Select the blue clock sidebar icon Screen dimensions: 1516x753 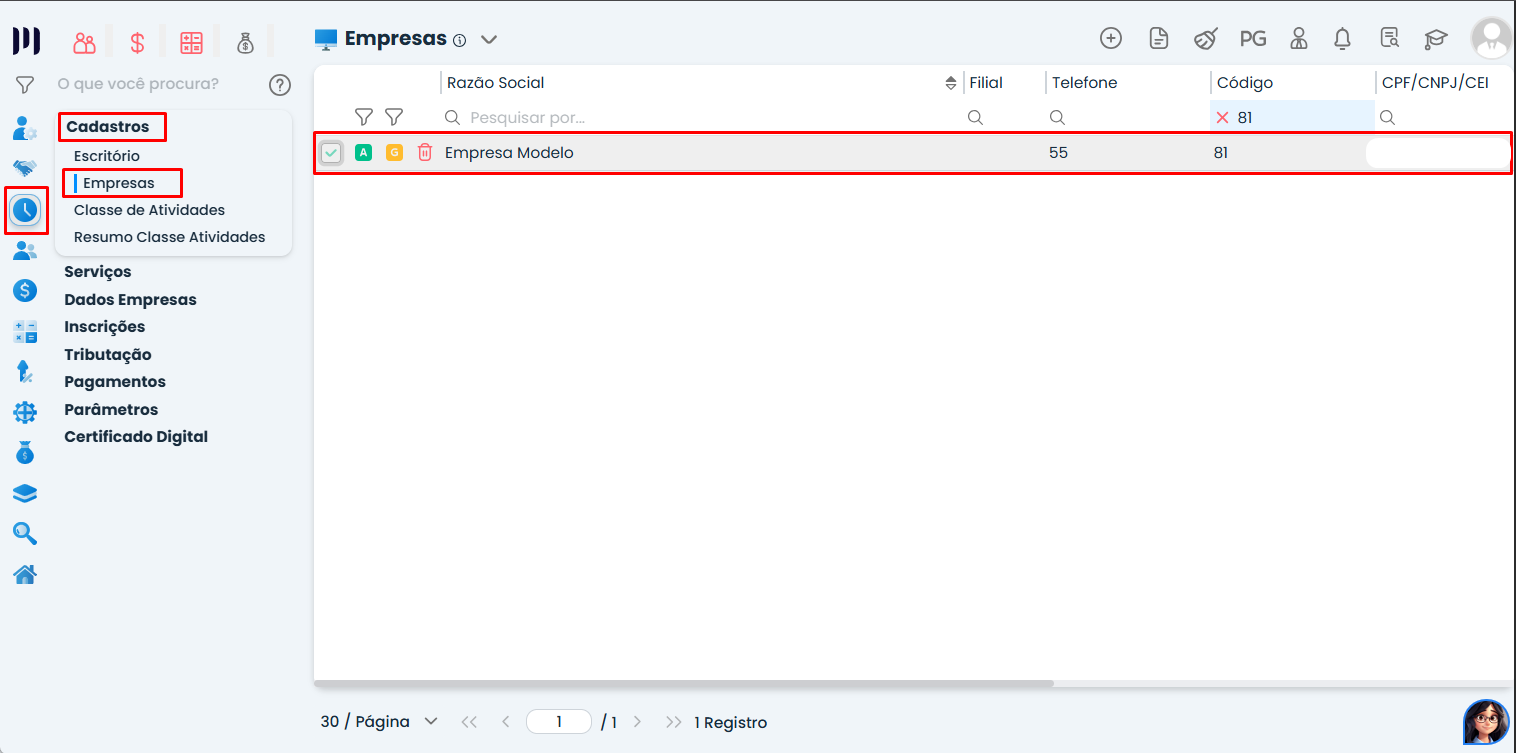pyautogui.click(x=25, y=210)
